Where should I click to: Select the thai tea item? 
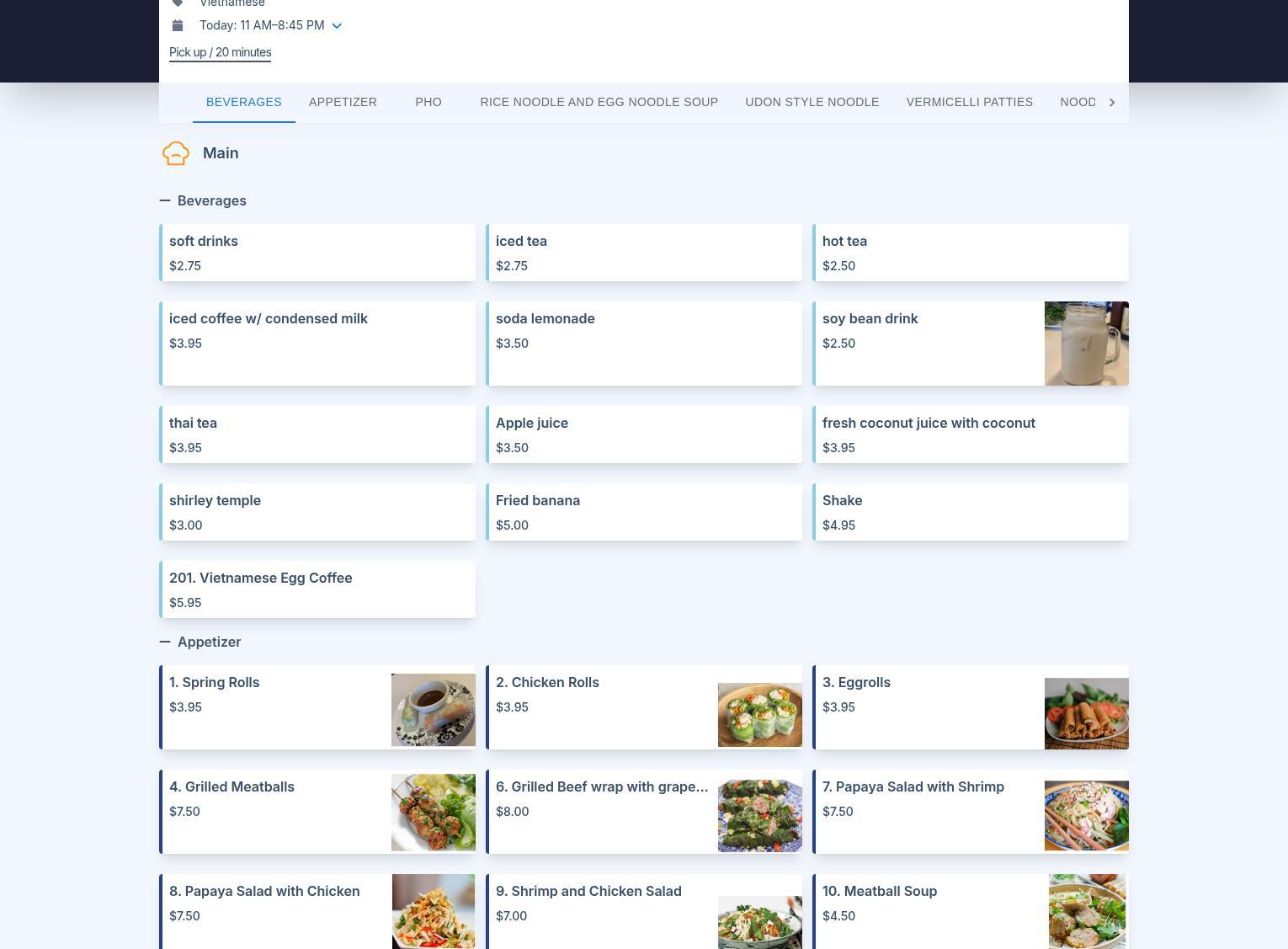coord(317,435)
